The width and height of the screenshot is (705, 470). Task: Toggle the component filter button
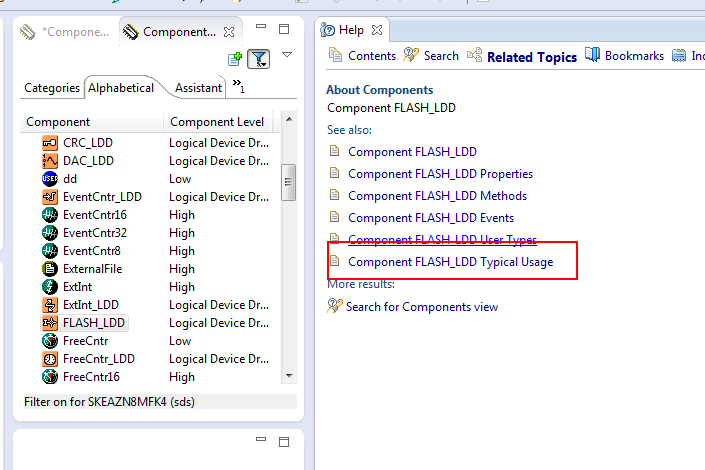point(259,59)
